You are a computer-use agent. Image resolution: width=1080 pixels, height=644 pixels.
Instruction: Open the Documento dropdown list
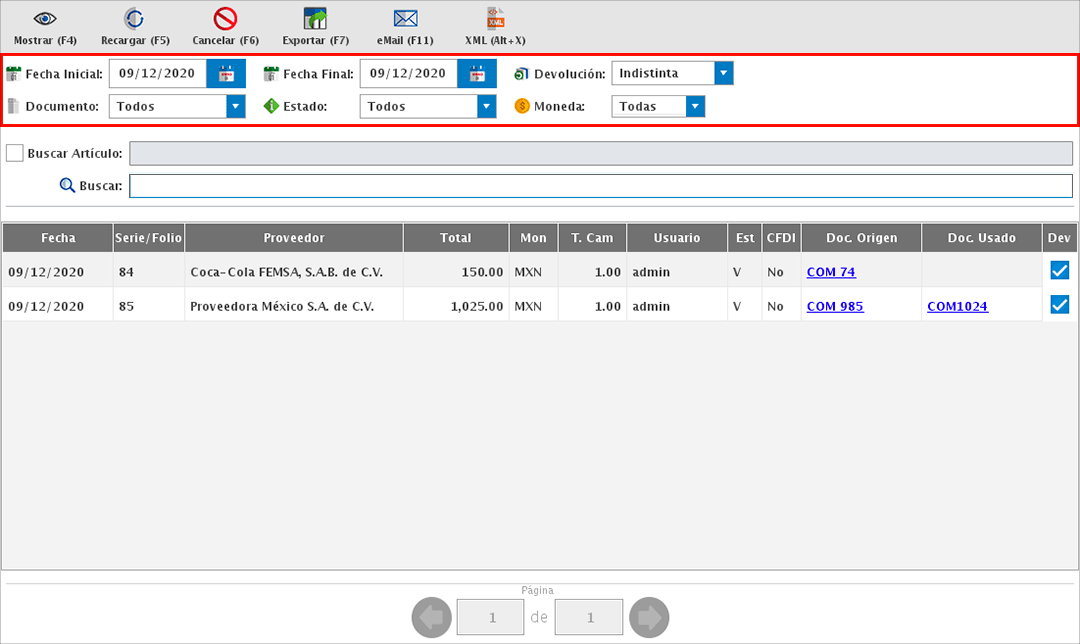click(236, 106)
